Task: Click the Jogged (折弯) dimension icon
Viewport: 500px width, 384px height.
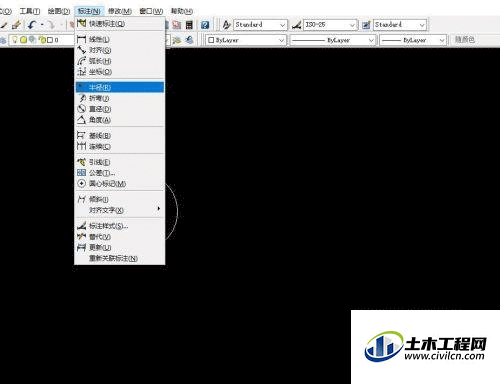Action: click(x=81, y=98)
